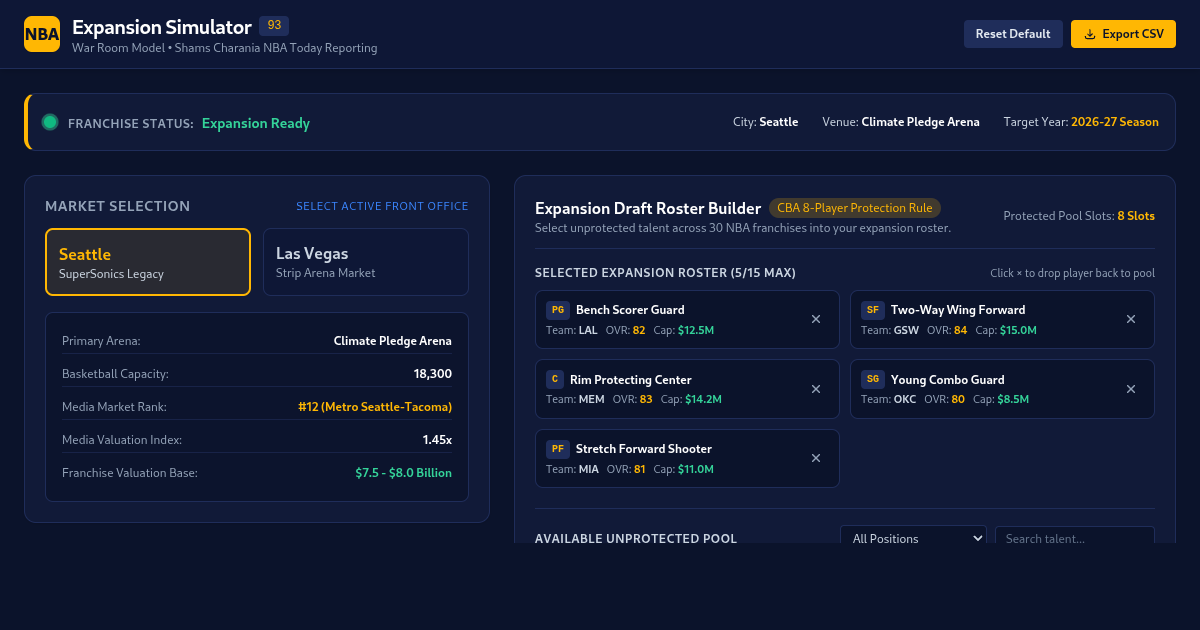Click the Market Selection heading
The height and width of the screenshot is (630, 1200).
pyautogui.click(x=117, y=206)
